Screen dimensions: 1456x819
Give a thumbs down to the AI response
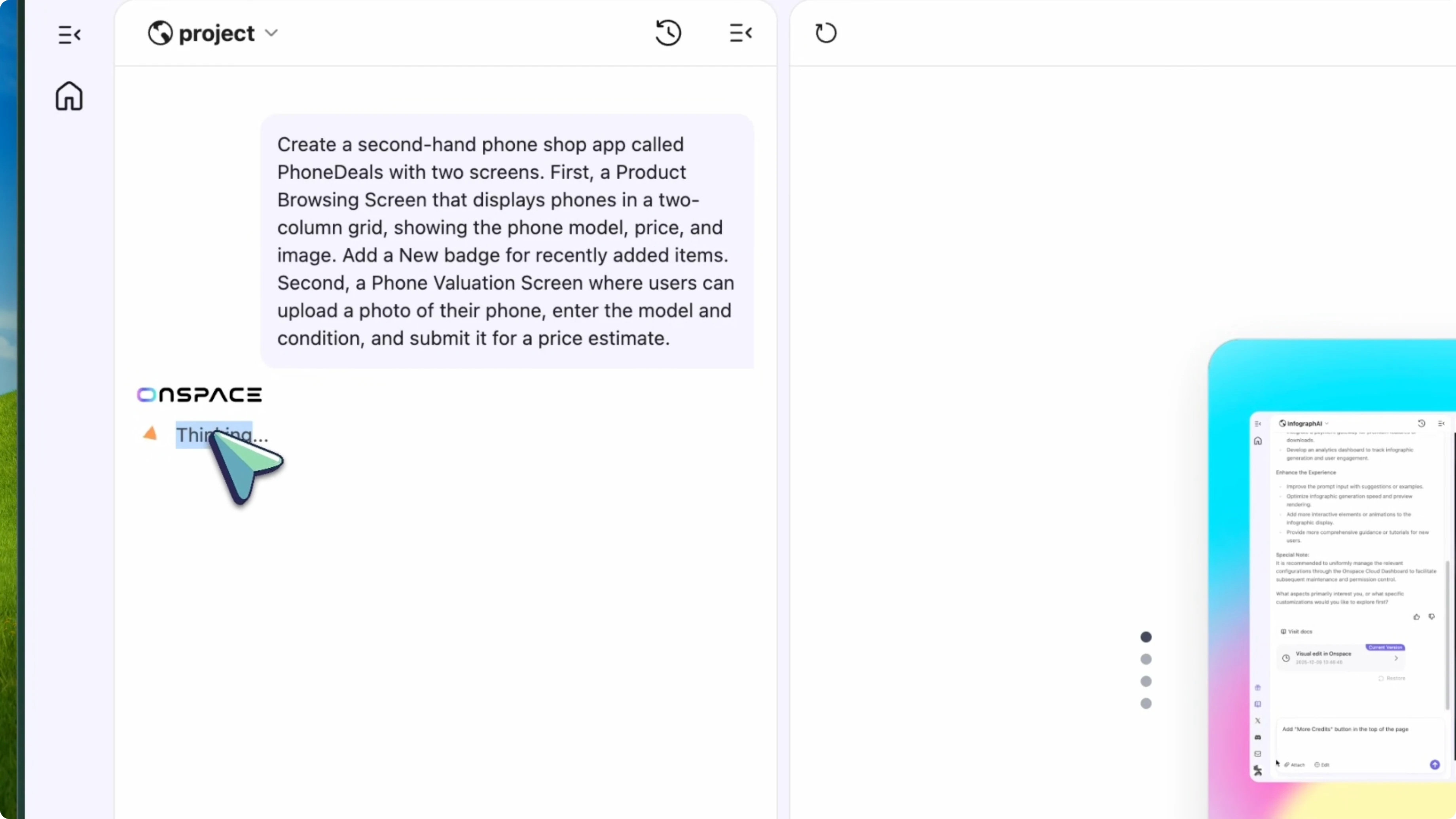pos(1431,617)
